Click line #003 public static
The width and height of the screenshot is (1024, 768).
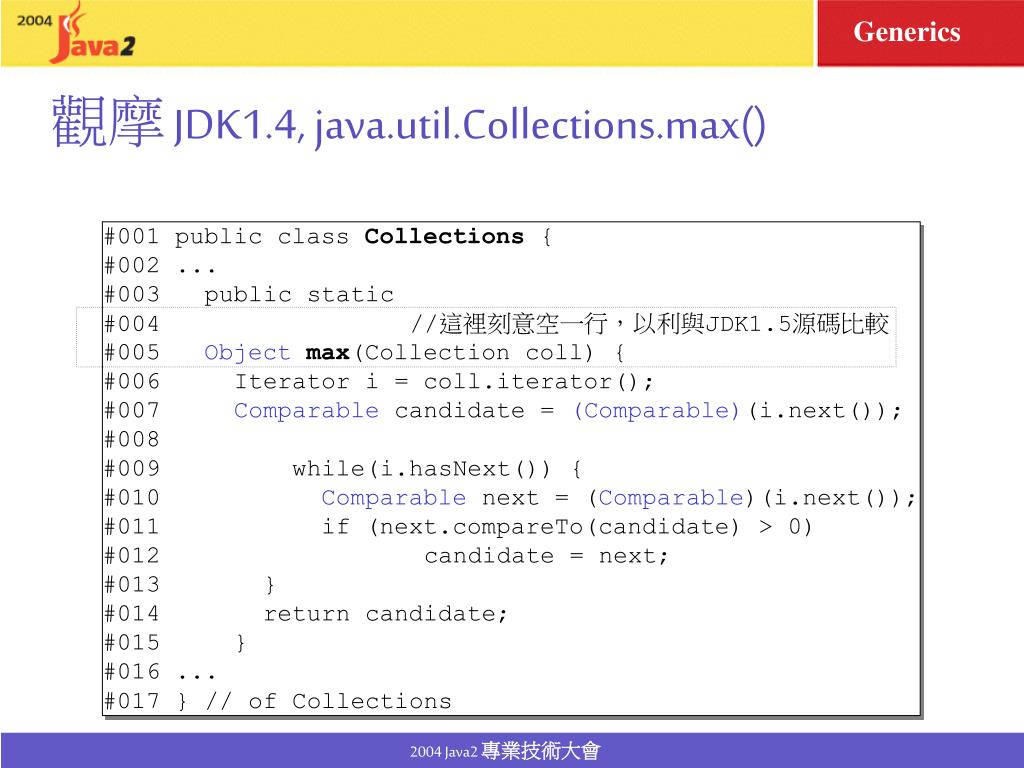(249, 295)
